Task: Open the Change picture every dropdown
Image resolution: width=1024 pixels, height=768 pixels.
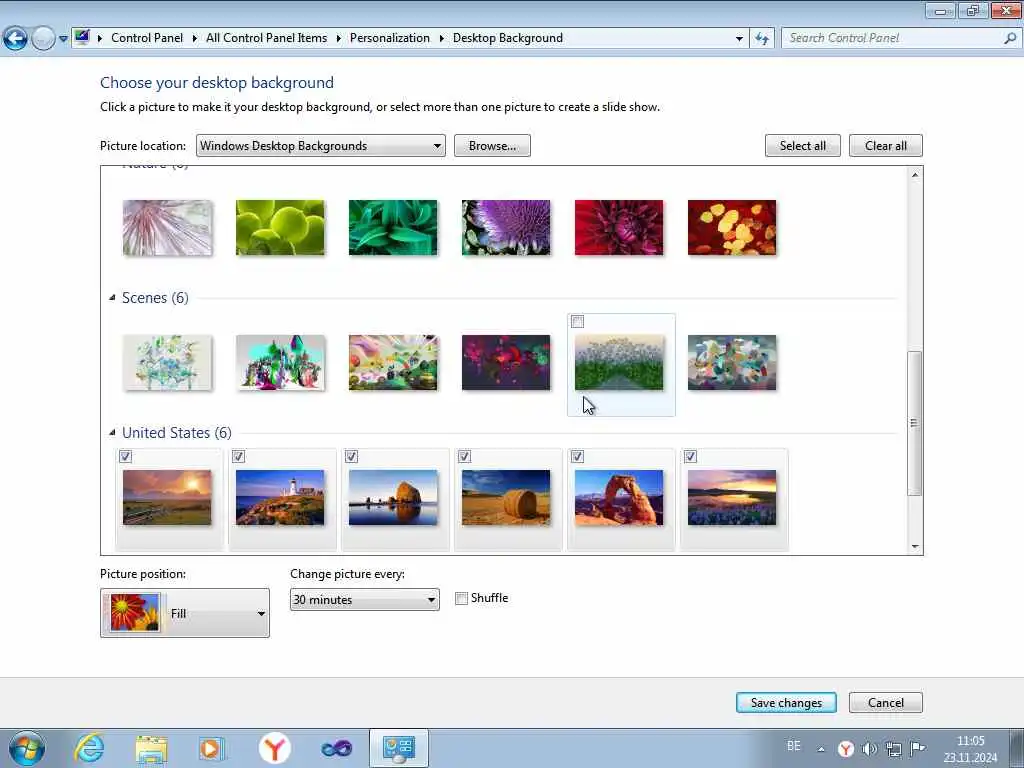Action: coord(364,600)
